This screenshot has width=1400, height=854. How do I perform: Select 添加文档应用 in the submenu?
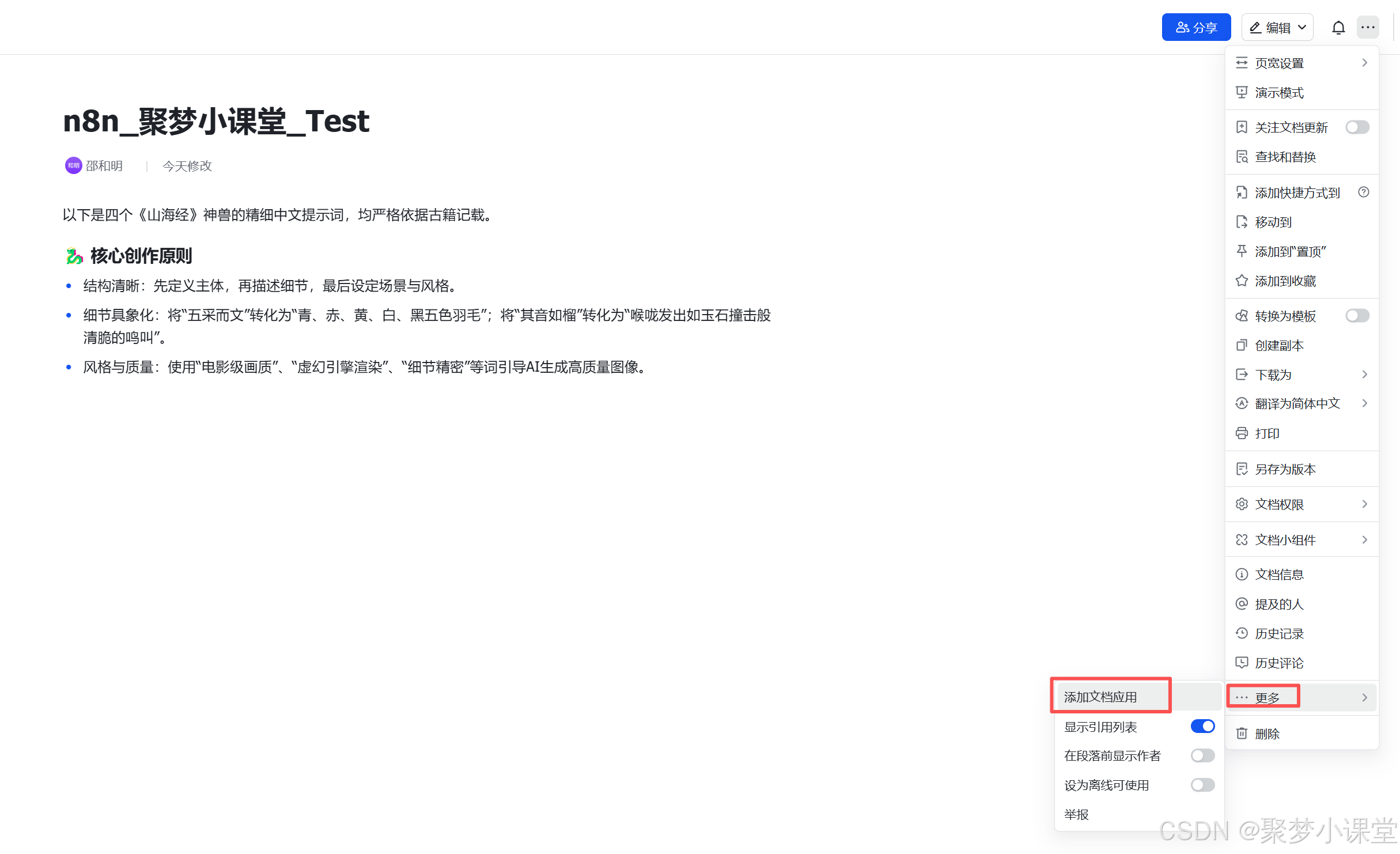coord(1100,697)
